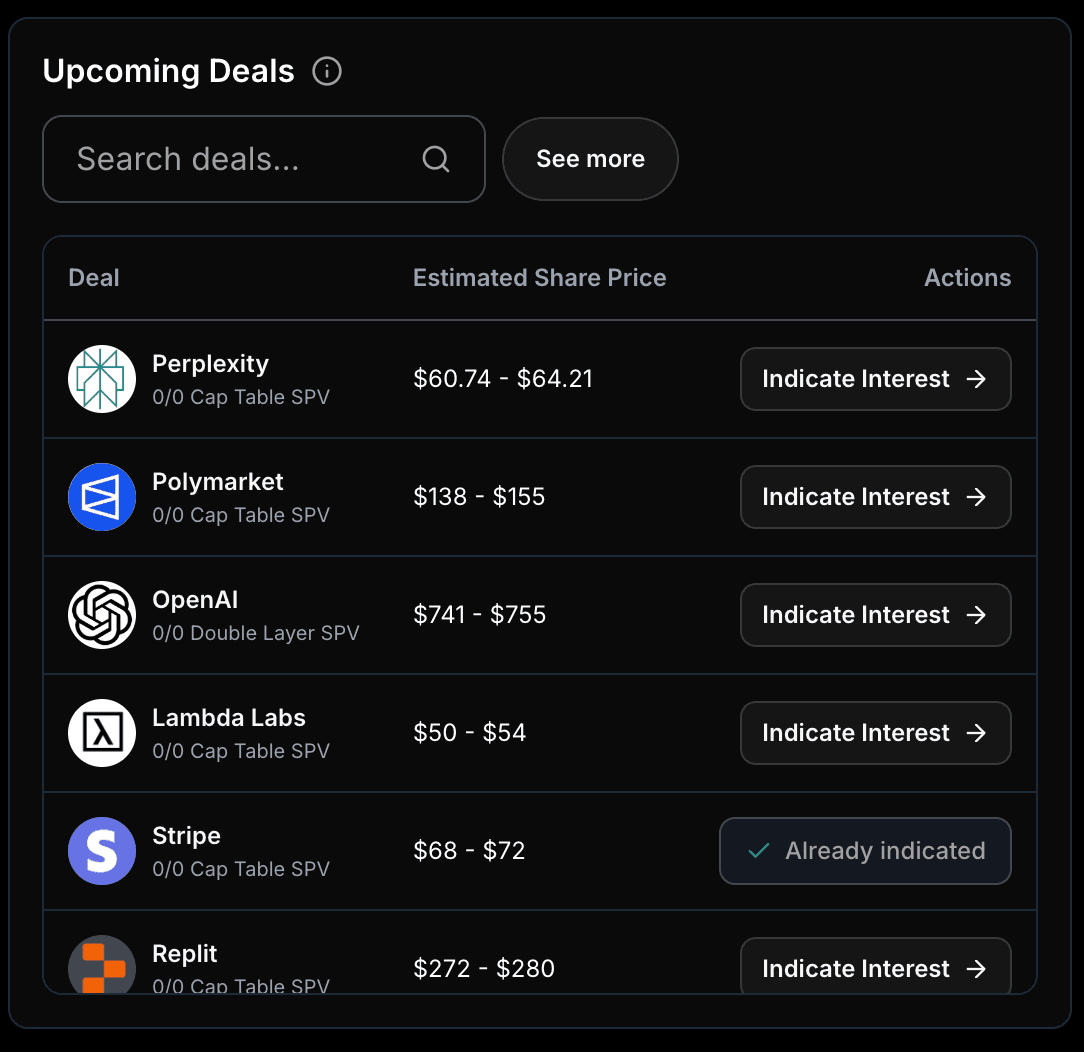Viewport: 1084px width, 1052px height.
Task: Click the info icon beside Upcoming Deals
Action: [x=327, y=72]
